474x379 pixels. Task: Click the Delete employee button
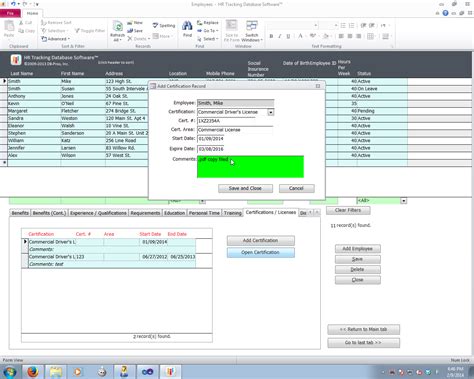[357, 269]
